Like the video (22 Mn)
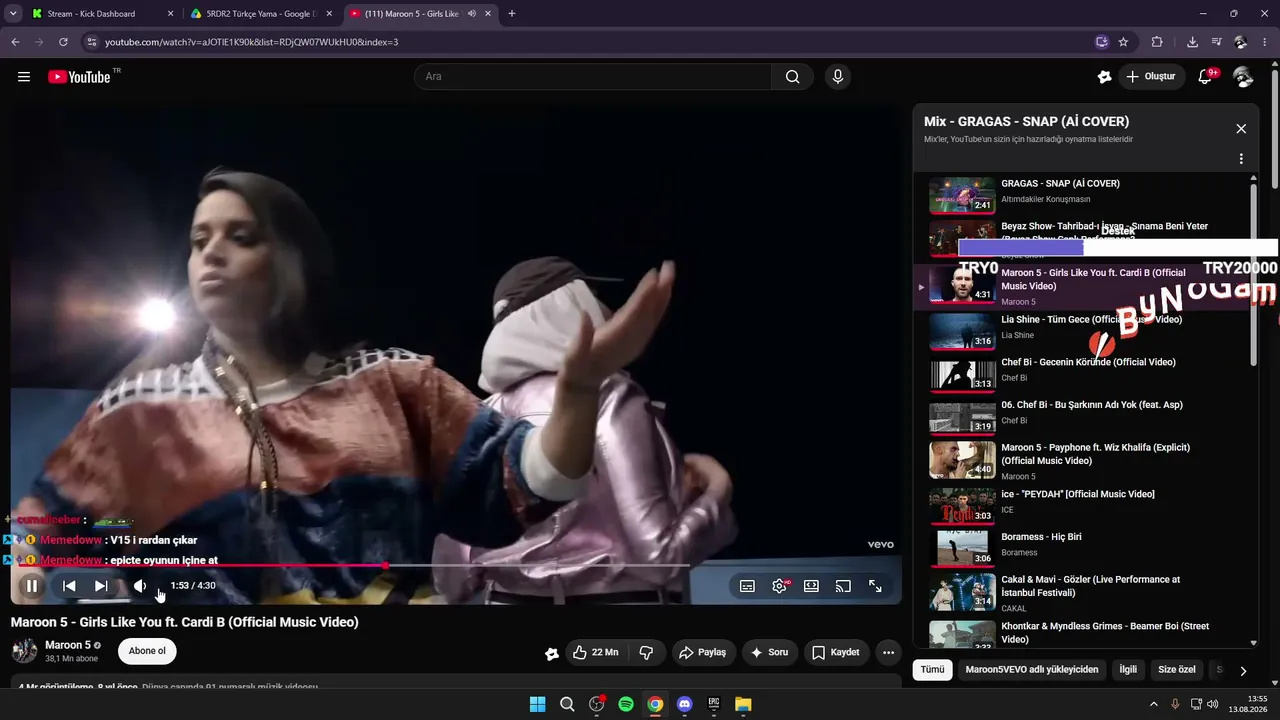This screenshot has height=720, width=1280. (596, 653)
